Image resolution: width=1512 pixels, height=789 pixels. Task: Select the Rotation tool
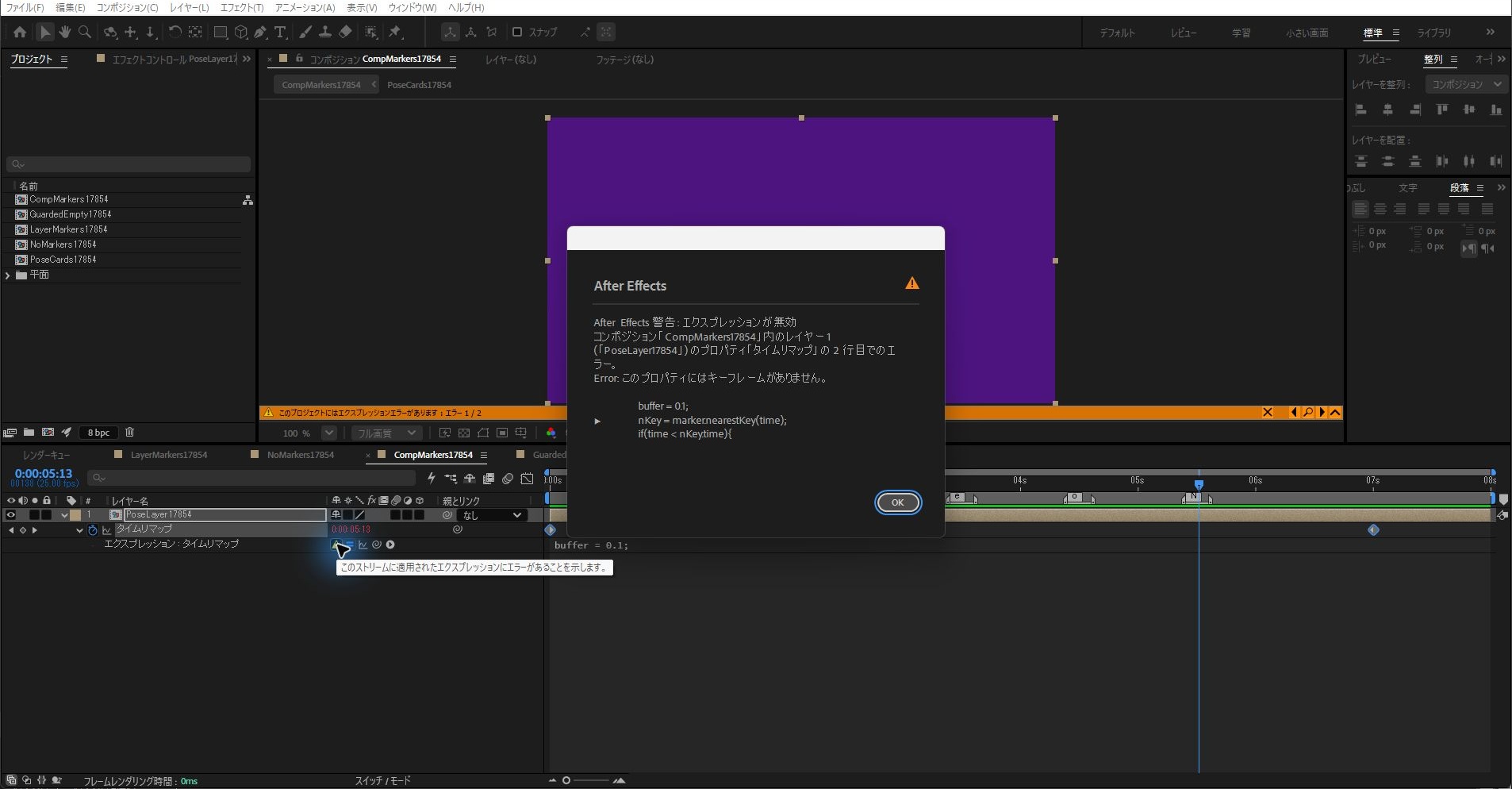[175, 33]
